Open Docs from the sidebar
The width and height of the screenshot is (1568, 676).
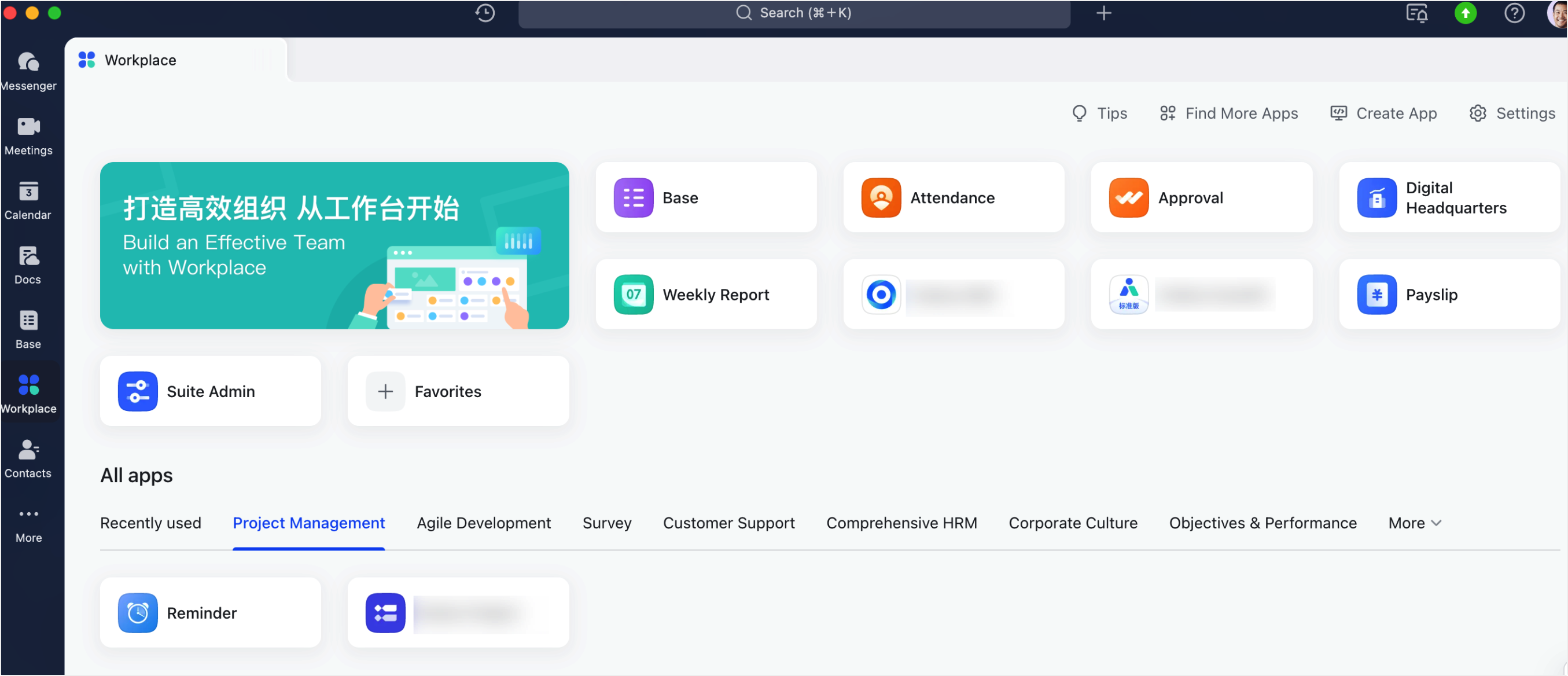[x=28, y=265]
